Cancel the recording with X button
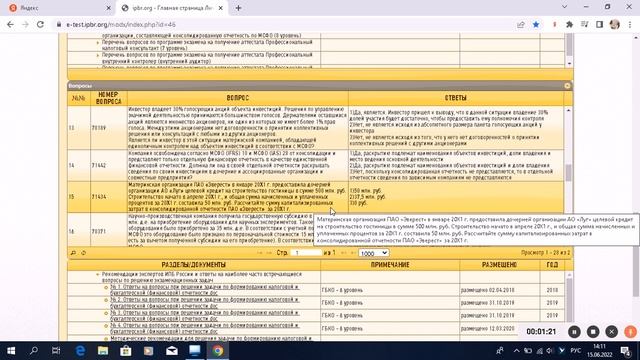640x360 pixels. pyautogui.click(x=611, y=332)
